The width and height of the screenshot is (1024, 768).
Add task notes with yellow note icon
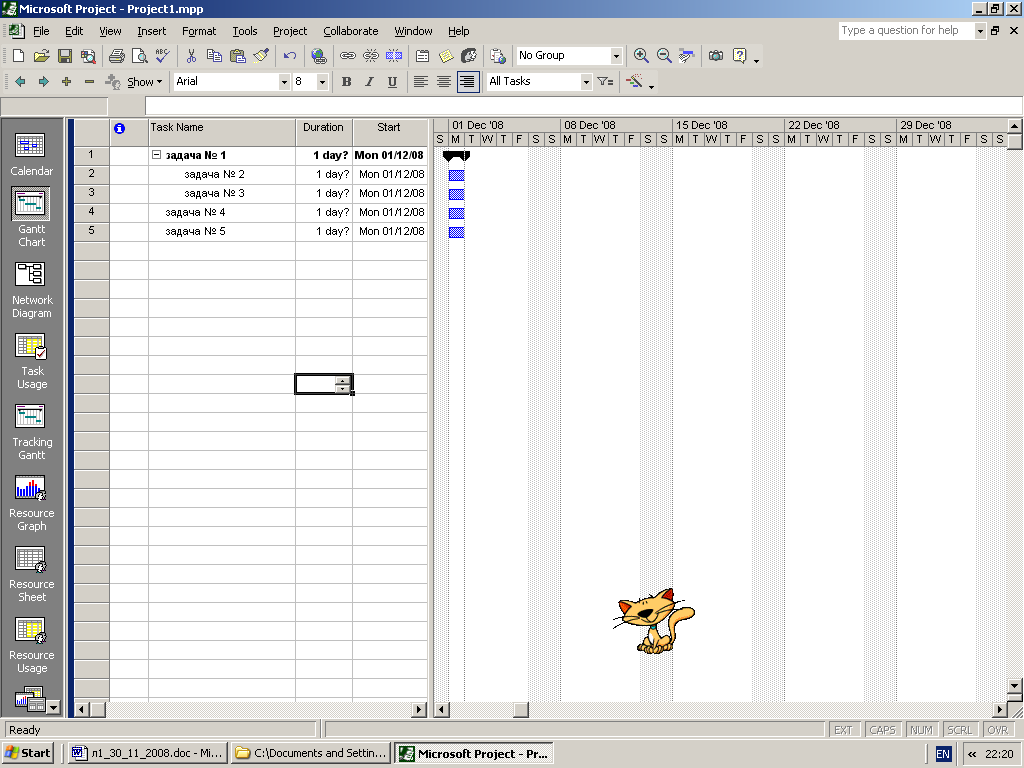tap(446, 56)
